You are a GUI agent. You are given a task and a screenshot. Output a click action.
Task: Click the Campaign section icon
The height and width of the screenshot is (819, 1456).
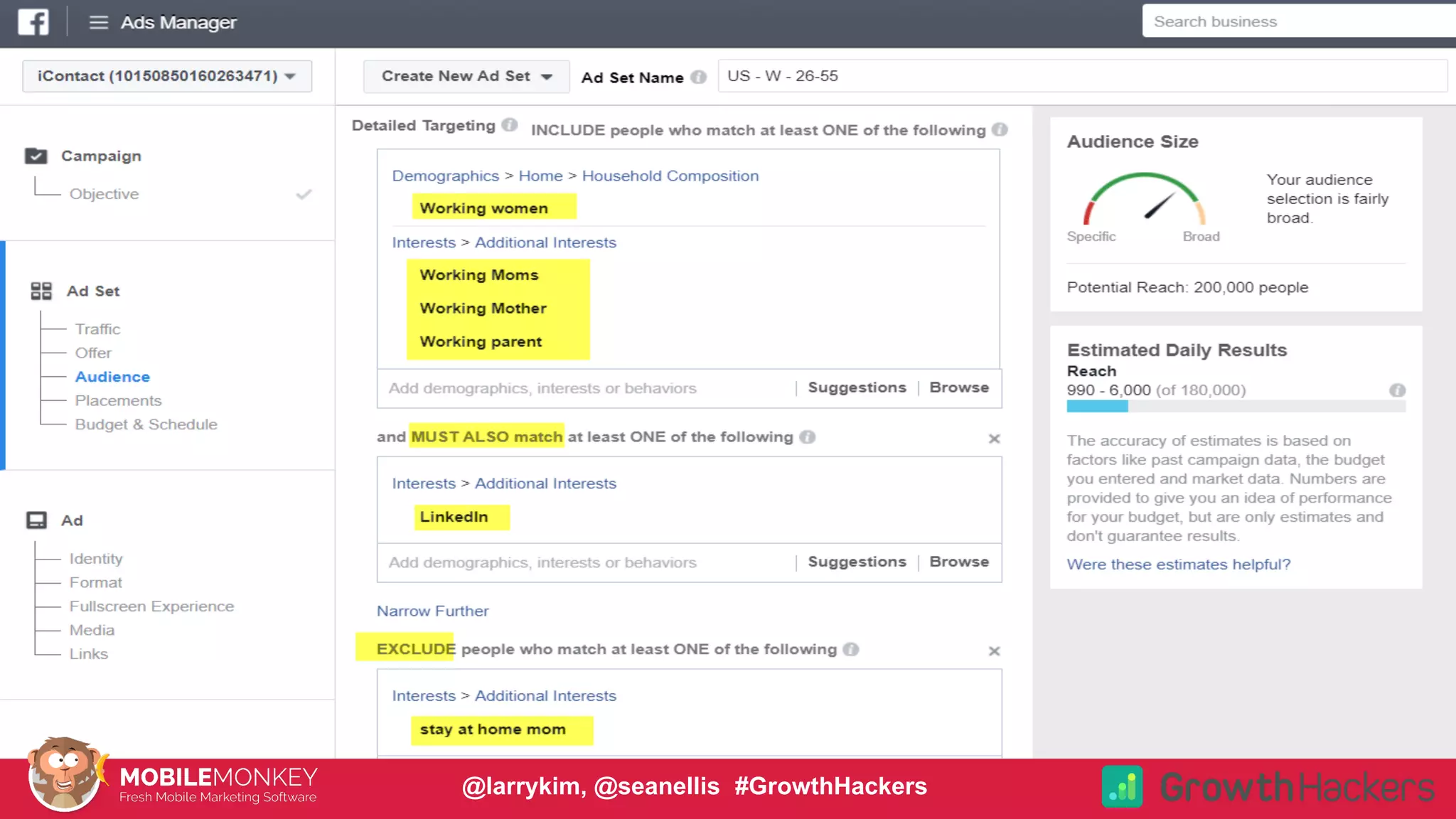36,156
